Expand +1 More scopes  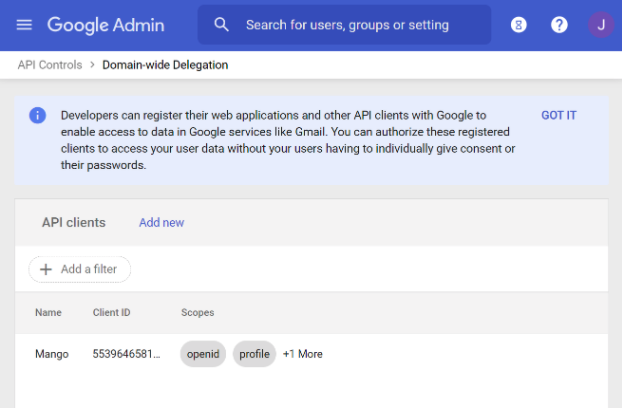tap(303, 354)
